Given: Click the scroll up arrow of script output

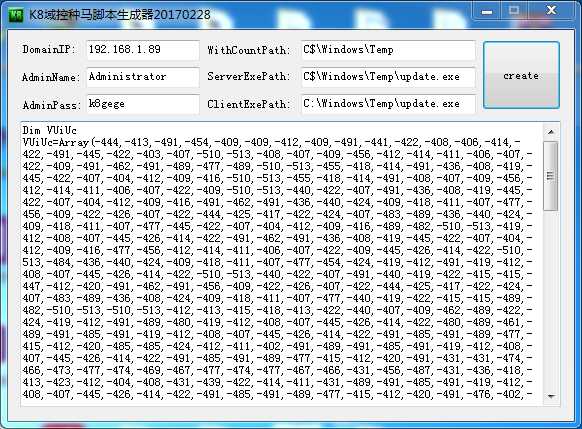Looking at the screenshot, I should pos(551,132).
